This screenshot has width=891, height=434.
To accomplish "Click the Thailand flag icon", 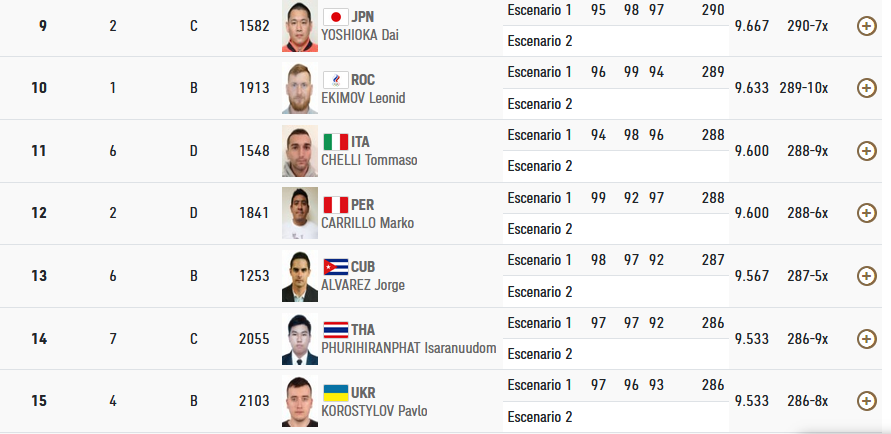I will point(335,330).
